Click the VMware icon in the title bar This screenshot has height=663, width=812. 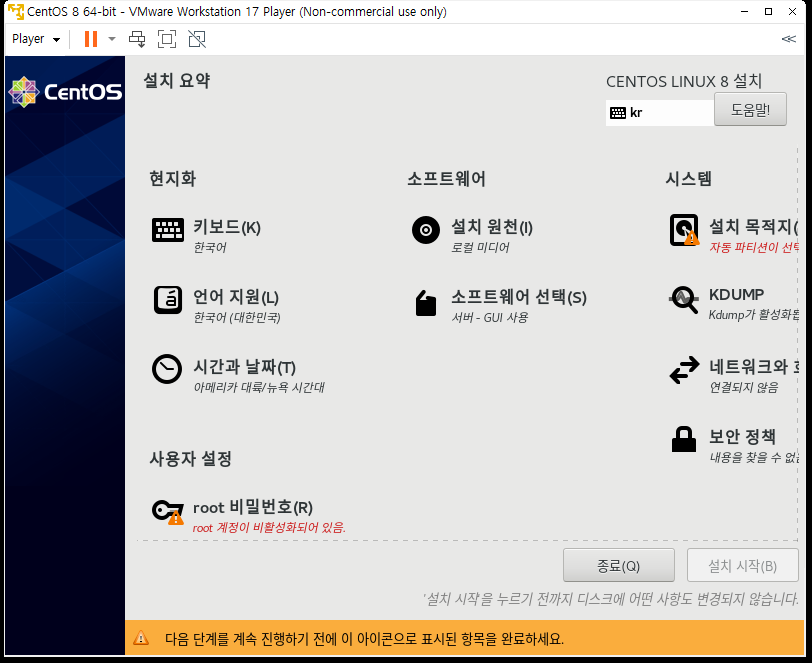(16, 11)
